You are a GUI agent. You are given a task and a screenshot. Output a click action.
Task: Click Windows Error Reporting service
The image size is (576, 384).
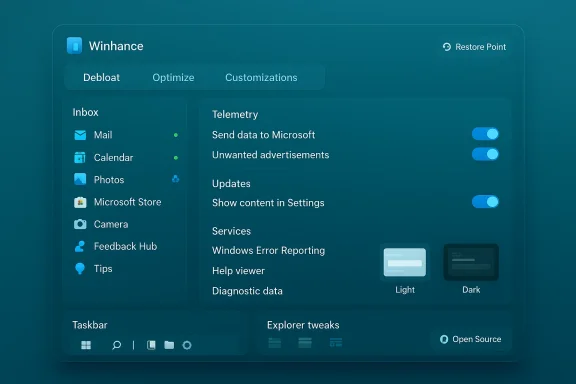[x=269, y=251]
